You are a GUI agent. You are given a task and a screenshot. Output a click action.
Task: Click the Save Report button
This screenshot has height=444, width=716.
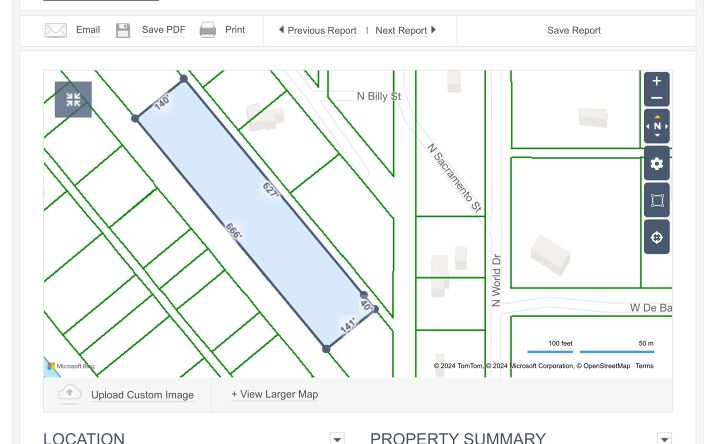(x=574, y=30)
